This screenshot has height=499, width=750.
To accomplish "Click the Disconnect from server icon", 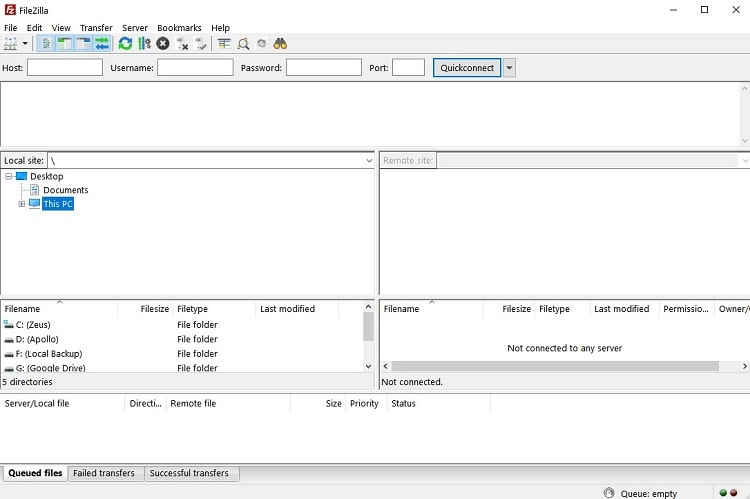I will click(x=182, y=44).
